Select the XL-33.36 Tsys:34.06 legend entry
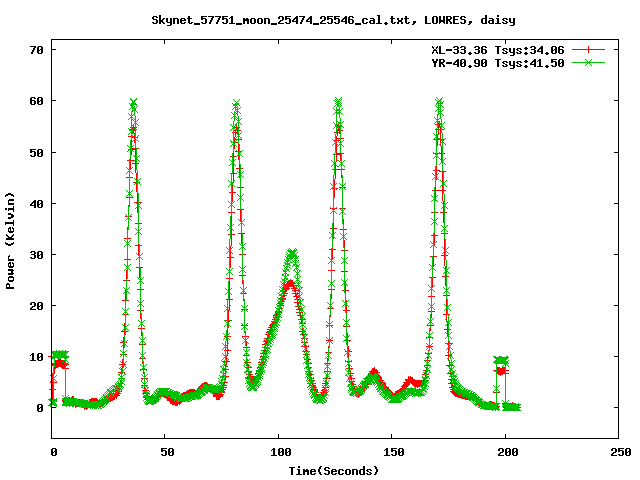 click(498, 49)
